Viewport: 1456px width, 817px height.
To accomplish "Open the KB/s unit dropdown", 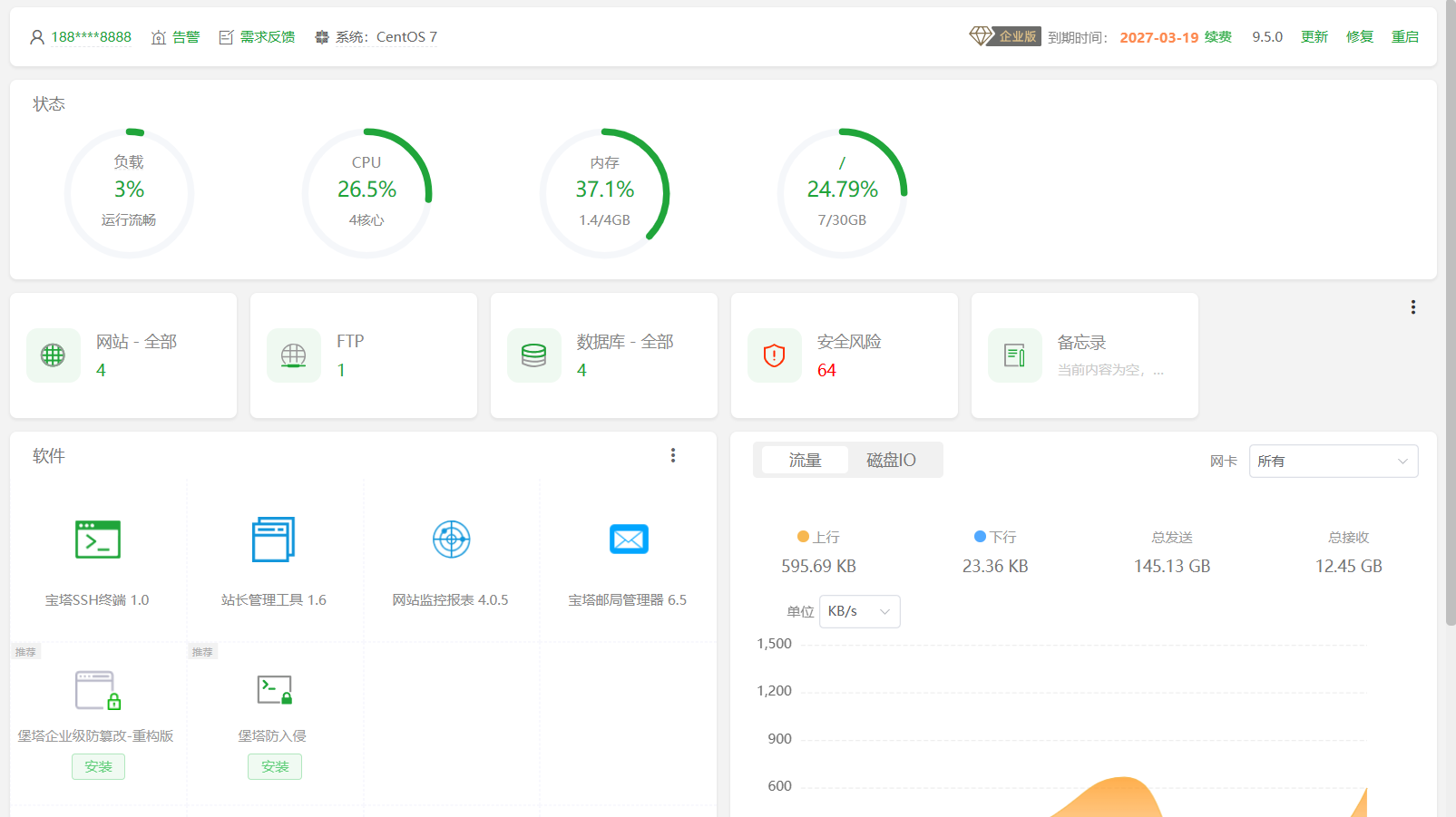I will point(859,611).
